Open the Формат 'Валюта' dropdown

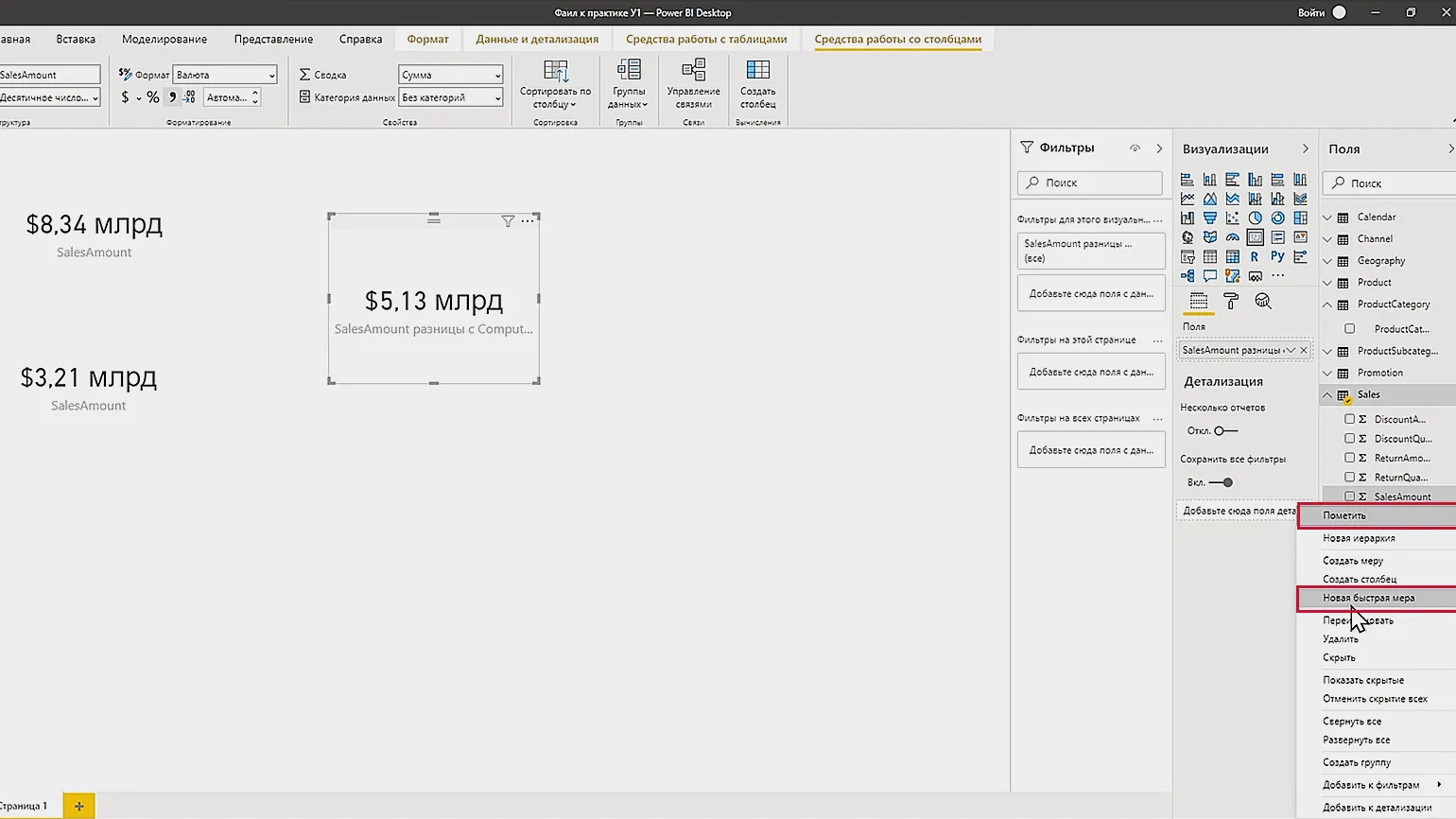(x=225, y=75)
